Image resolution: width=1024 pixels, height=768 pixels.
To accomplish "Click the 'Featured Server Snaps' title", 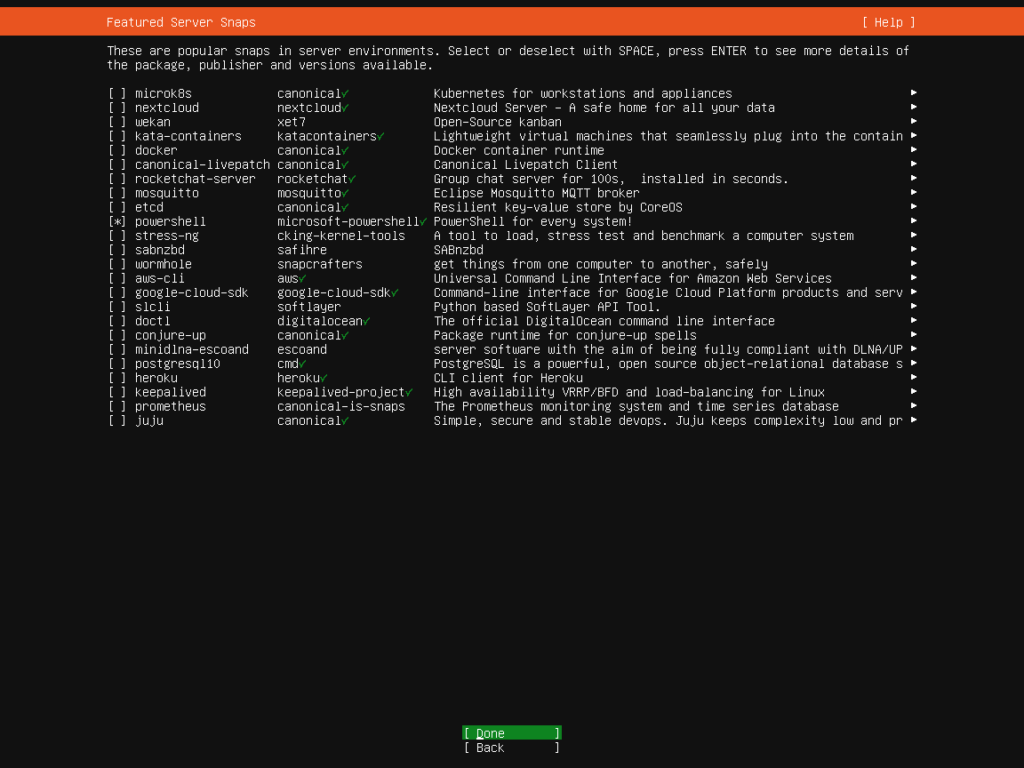I will (x=181, y=22).
